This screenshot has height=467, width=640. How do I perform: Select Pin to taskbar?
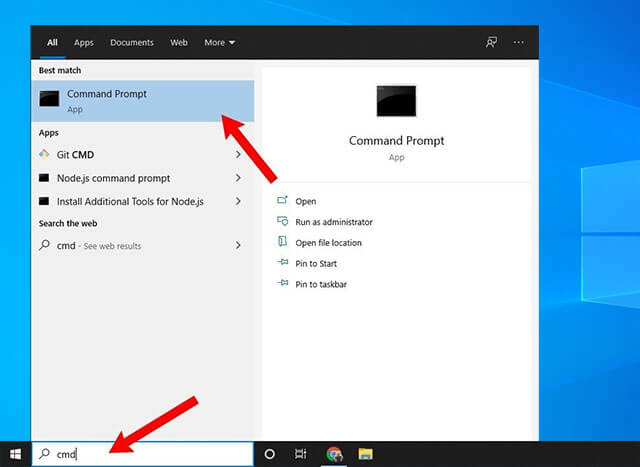pos(321,285)
